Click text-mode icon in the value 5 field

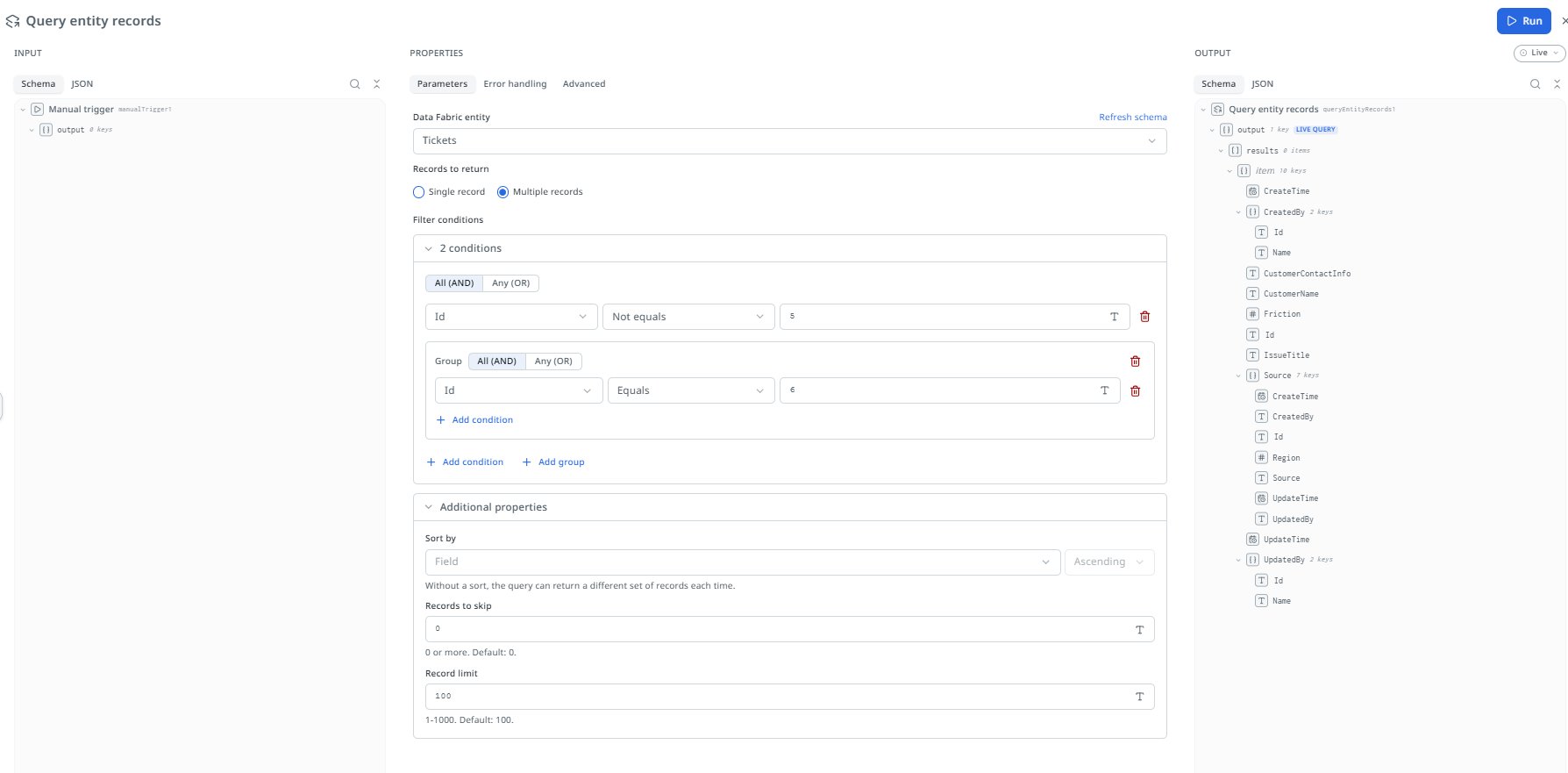tap(1115, 317)
